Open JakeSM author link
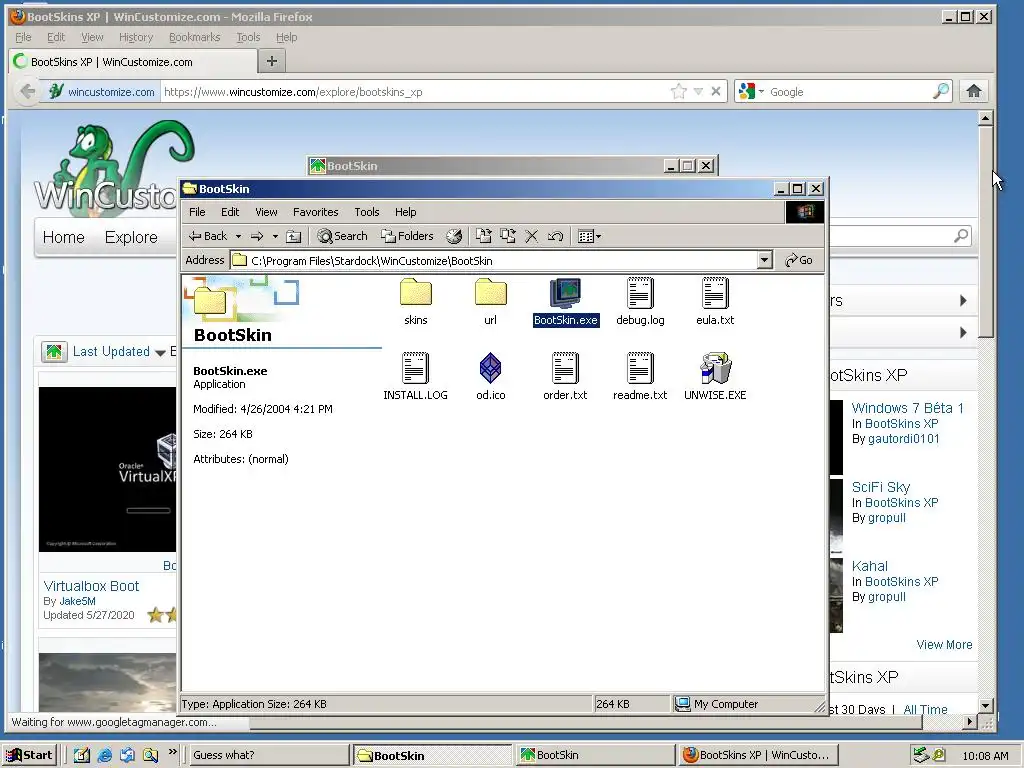This screenshot has width=1024, height=768. tap(77, 601)
